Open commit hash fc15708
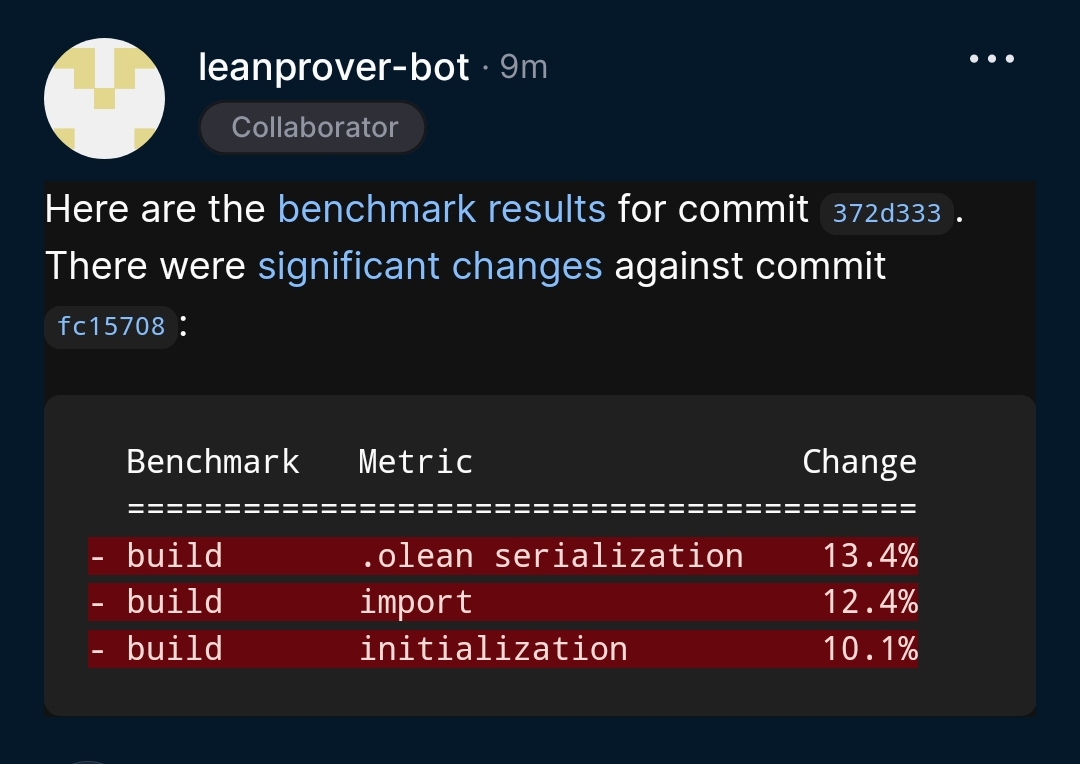This screenshot has width=1080, height=764. point(111,327)
